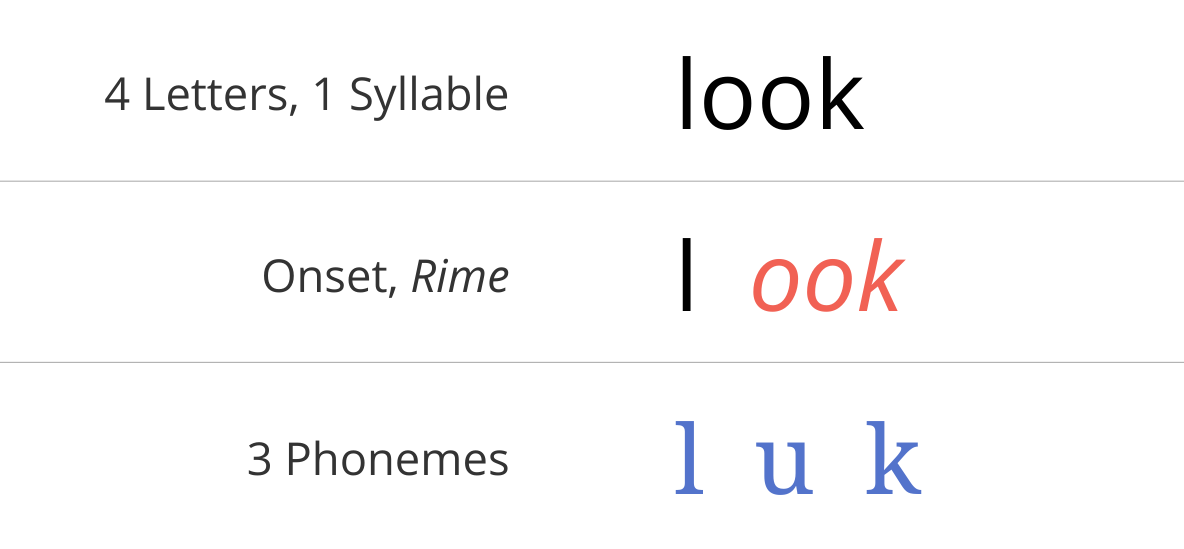Click the blue phoneme "k"

893,458
